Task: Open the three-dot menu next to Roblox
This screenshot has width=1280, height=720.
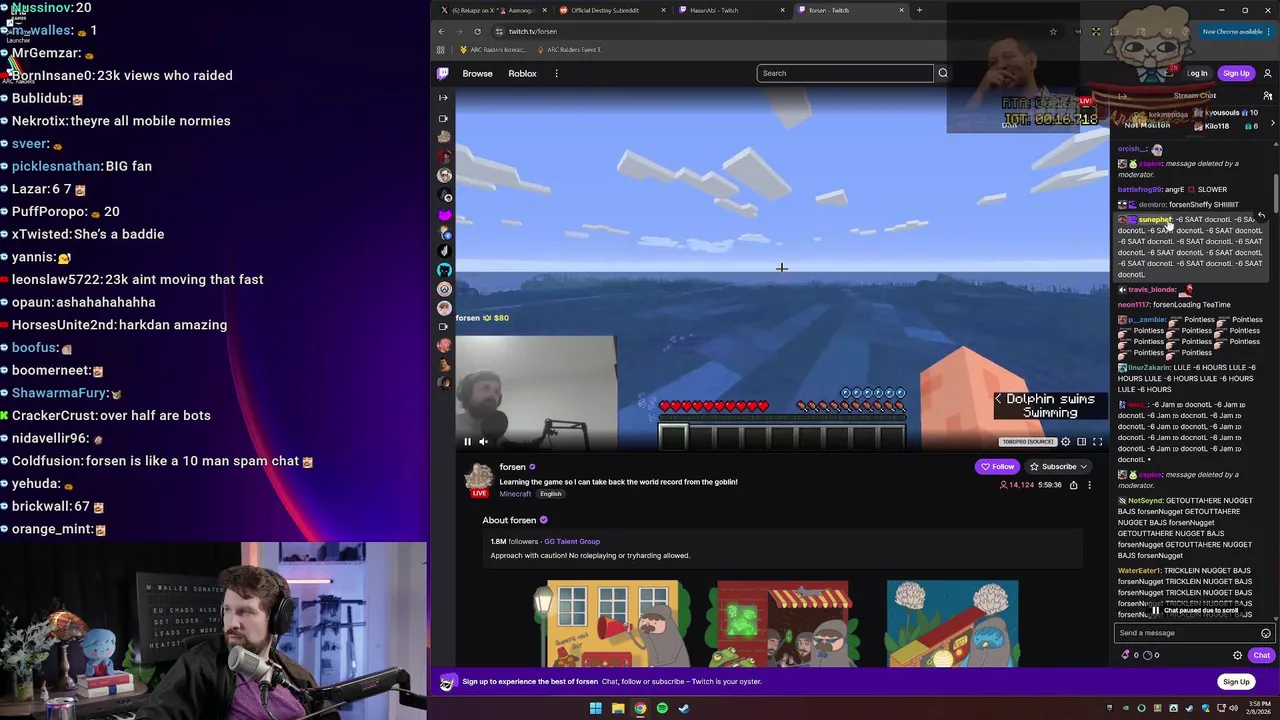Action: 557,73
